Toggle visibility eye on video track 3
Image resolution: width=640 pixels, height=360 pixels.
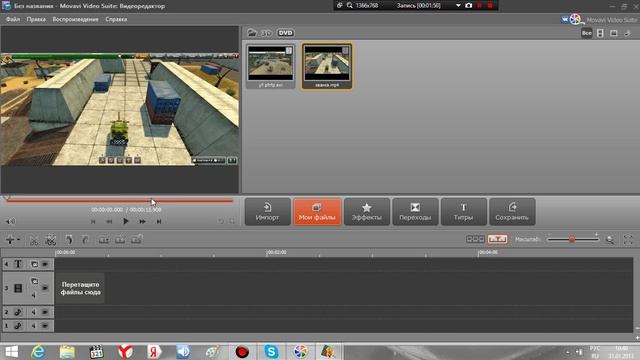click(45, 288)
